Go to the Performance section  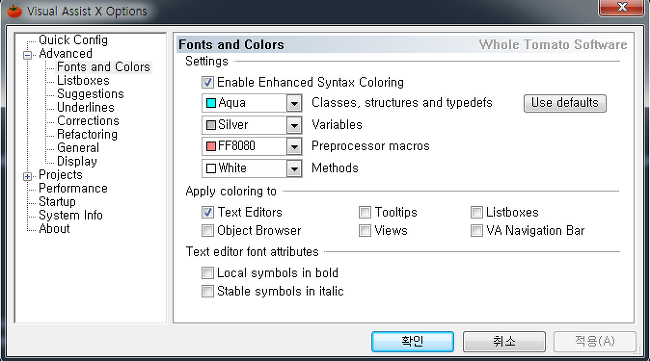pyautogui.click(x=73, y=188)
